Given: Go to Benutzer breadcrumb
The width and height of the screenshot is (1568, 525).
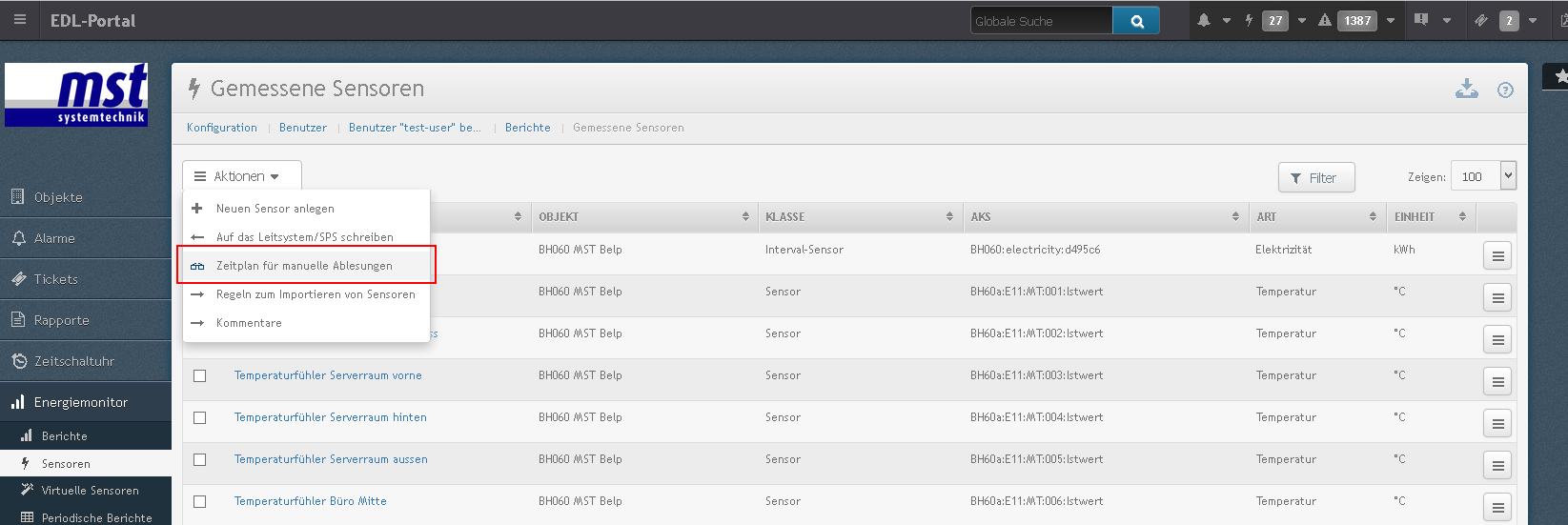Looking at the screenshot, I should click(303, 128).
